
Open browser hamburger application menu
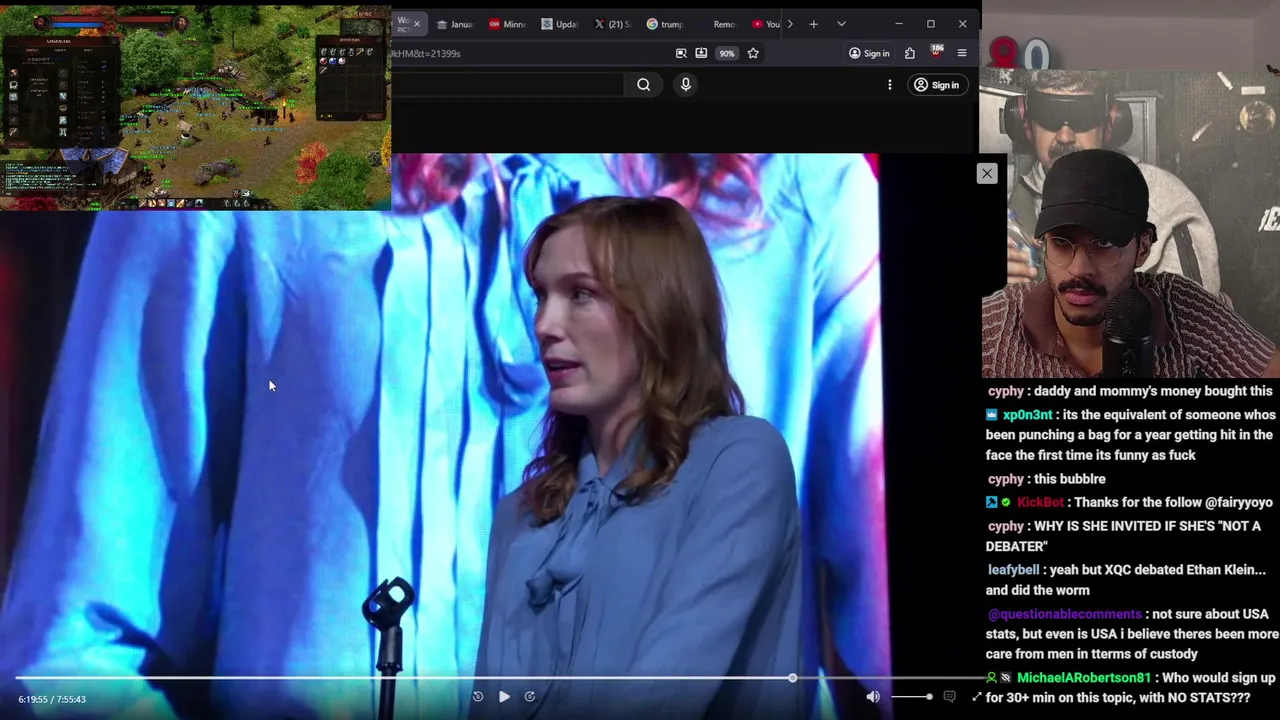coord(962,53)
